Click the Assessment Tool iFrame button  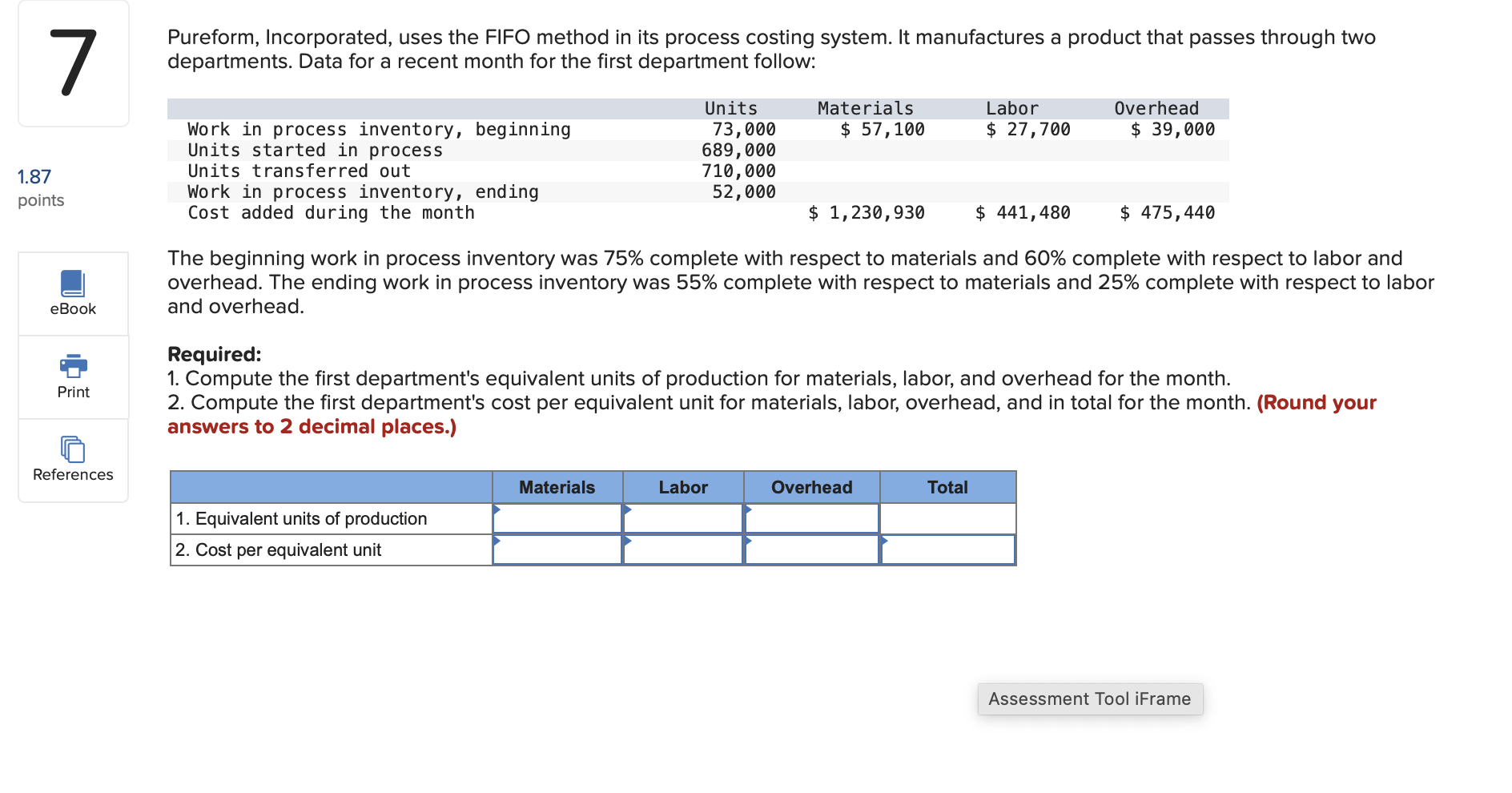[x=1090, y=698]
